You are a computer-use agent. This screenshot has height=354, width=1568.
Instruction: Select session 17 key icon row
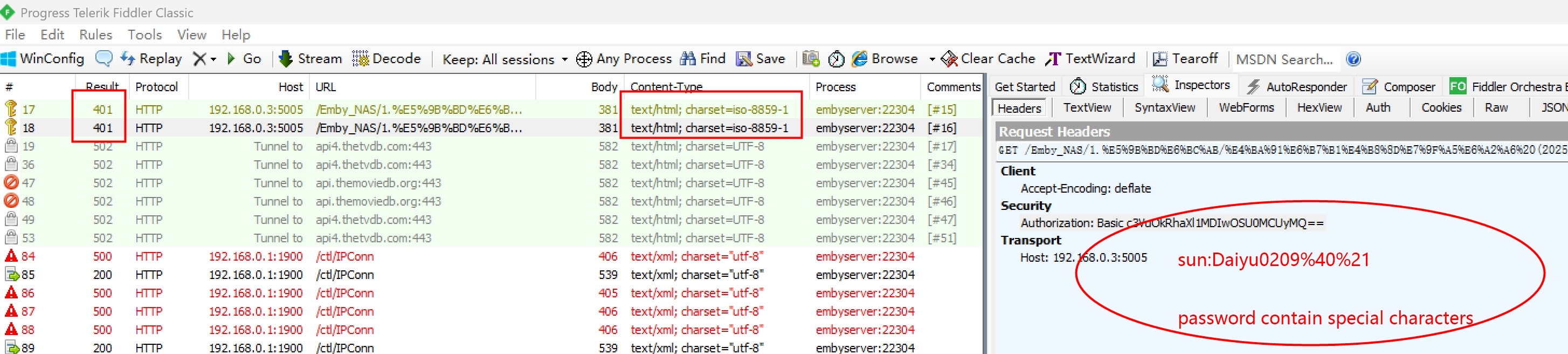[x=11, y=109]
